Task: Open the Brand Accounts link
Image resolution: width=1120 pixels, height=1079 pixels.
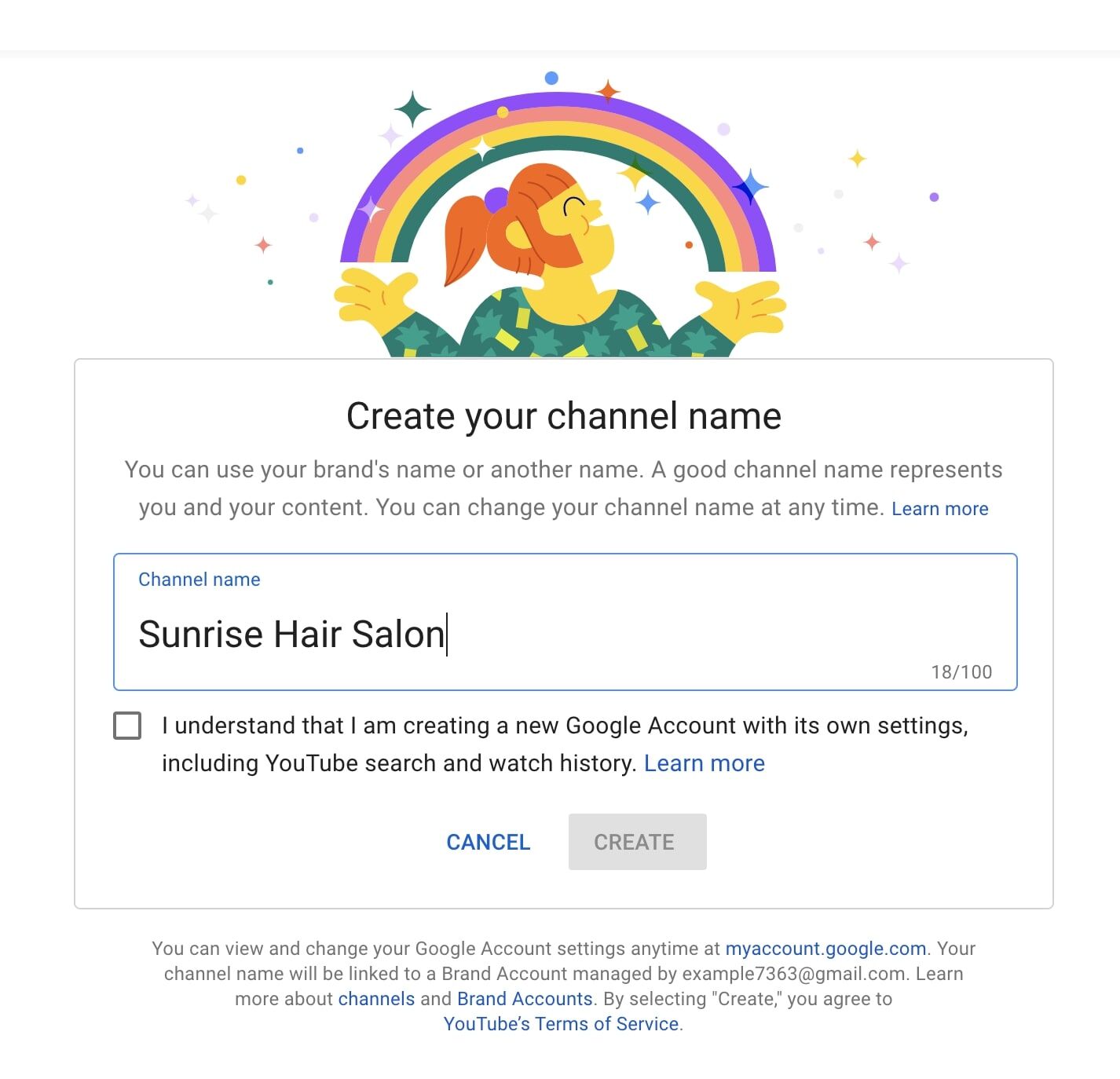Action: (x=525, y=999)
